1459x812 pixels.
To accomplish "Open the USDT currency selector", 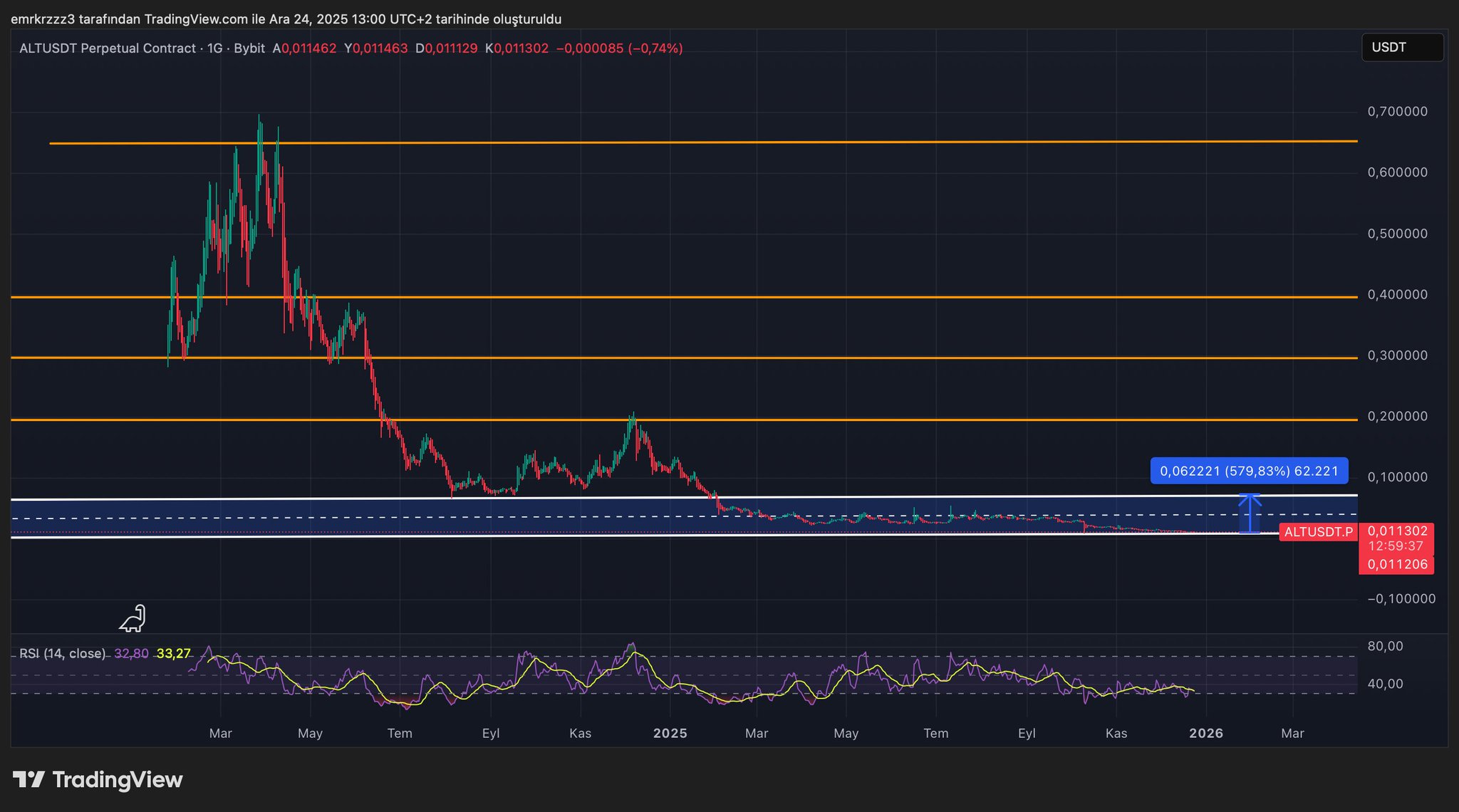I will (x=1401, y=48).
